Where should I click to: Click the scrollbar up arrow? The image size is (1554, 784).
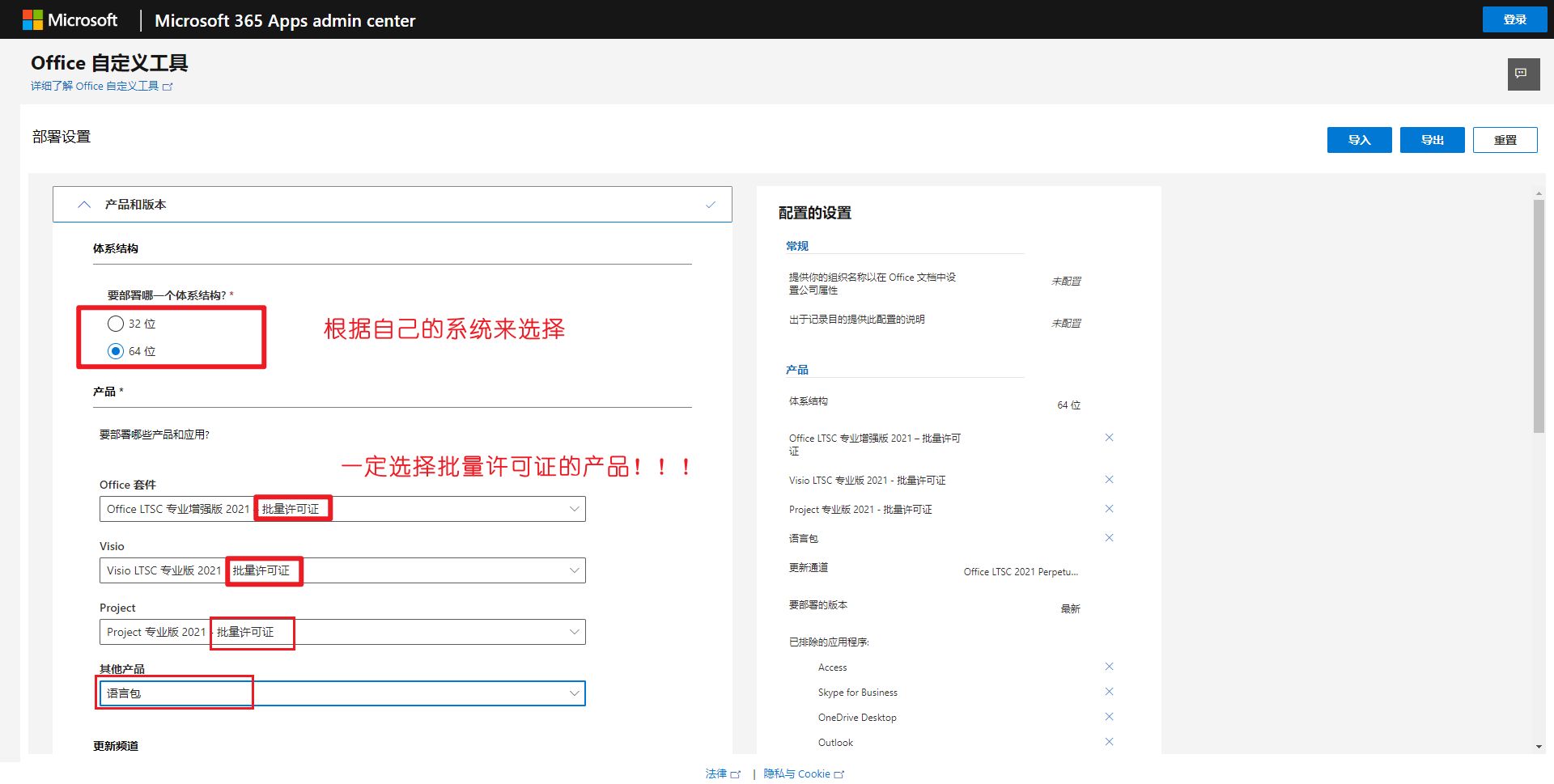click(1539, 193)
